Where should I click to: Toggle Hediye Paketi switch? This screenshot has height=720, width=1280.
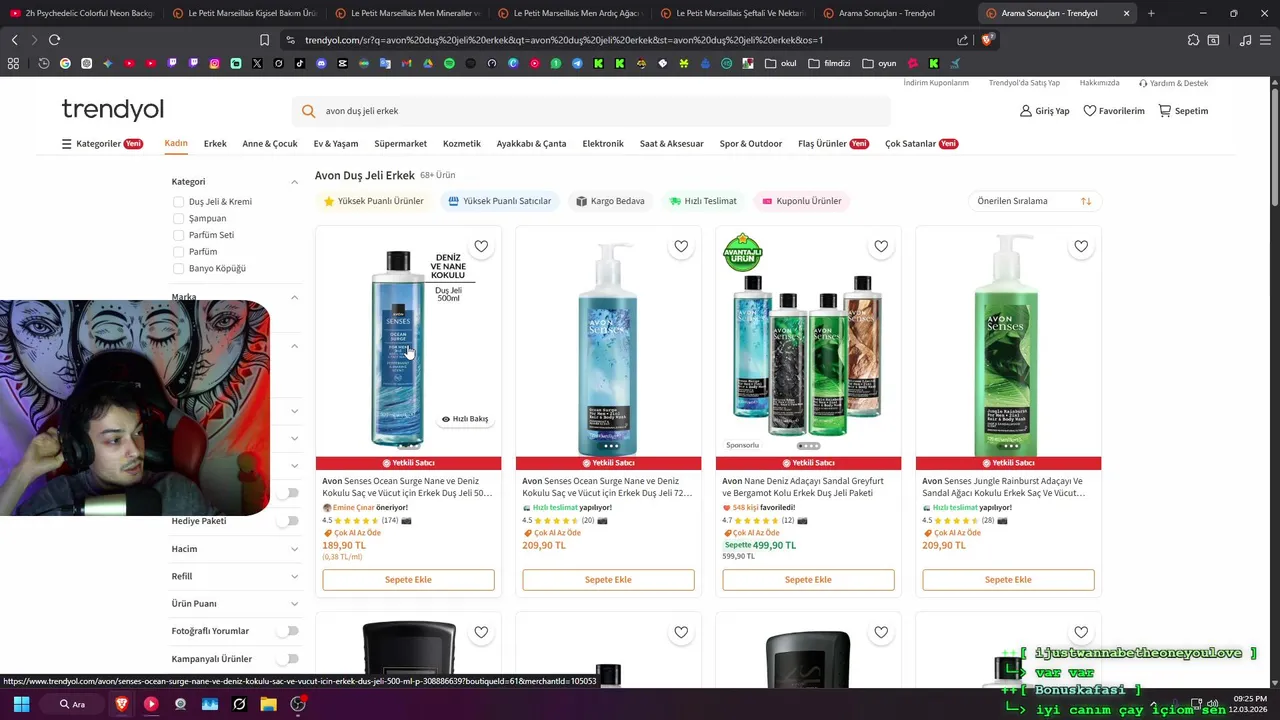click(x=287, y=521)
